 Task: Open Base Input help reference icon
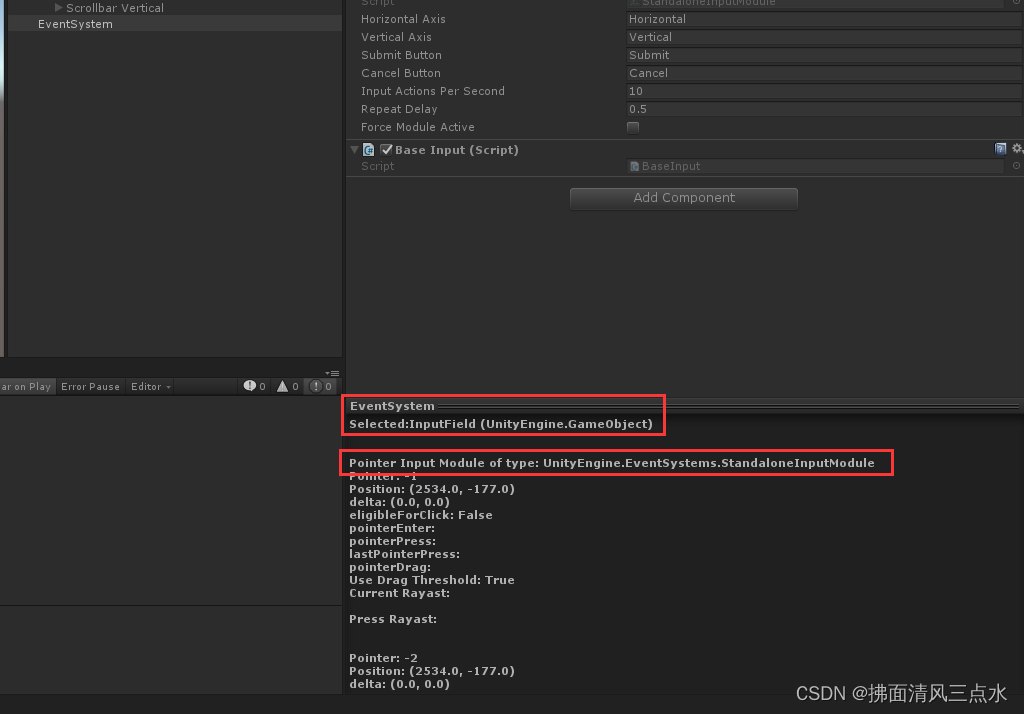pos(1000,149)
